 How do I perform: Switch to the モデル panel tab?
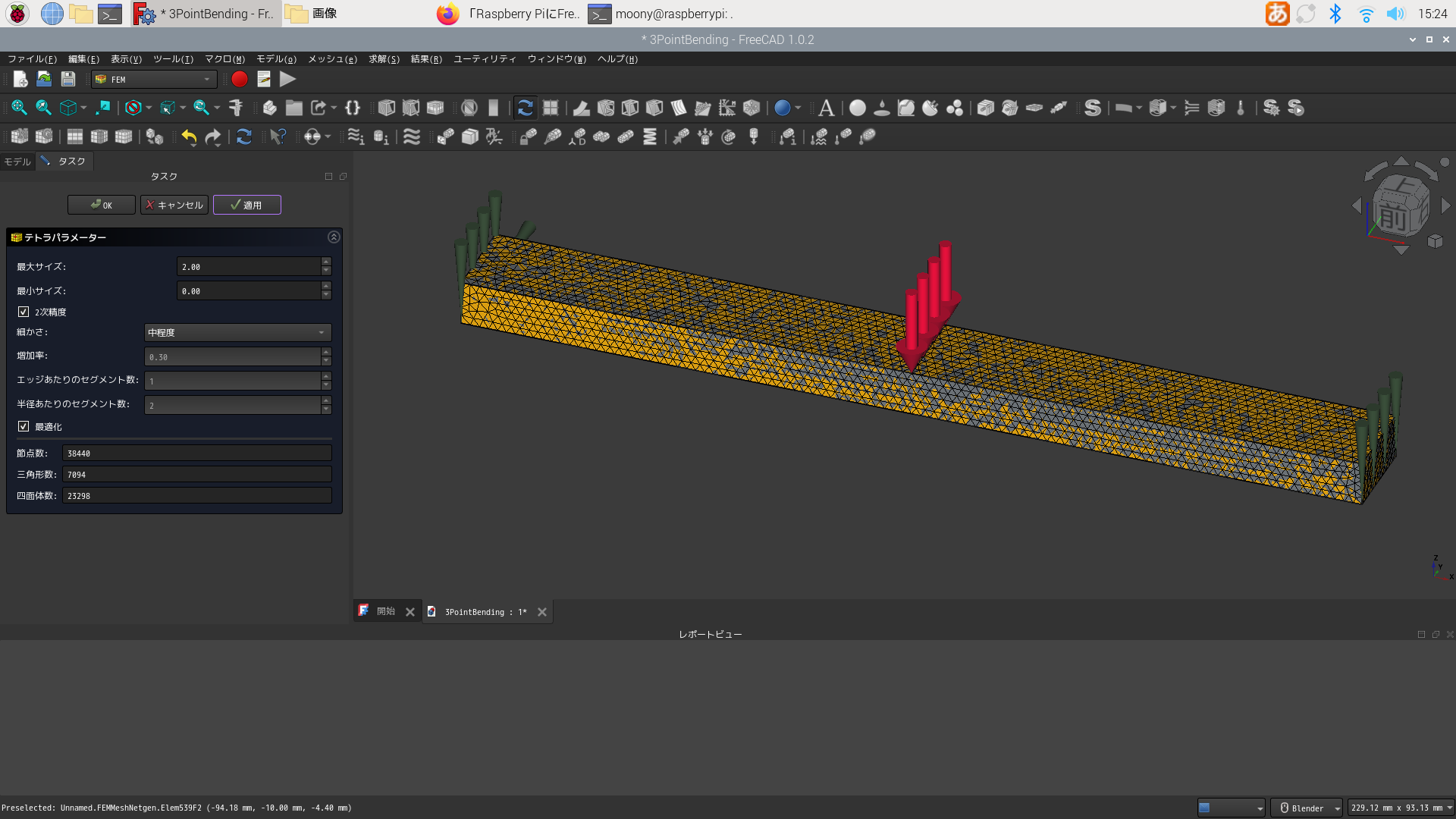coord(17,162)
